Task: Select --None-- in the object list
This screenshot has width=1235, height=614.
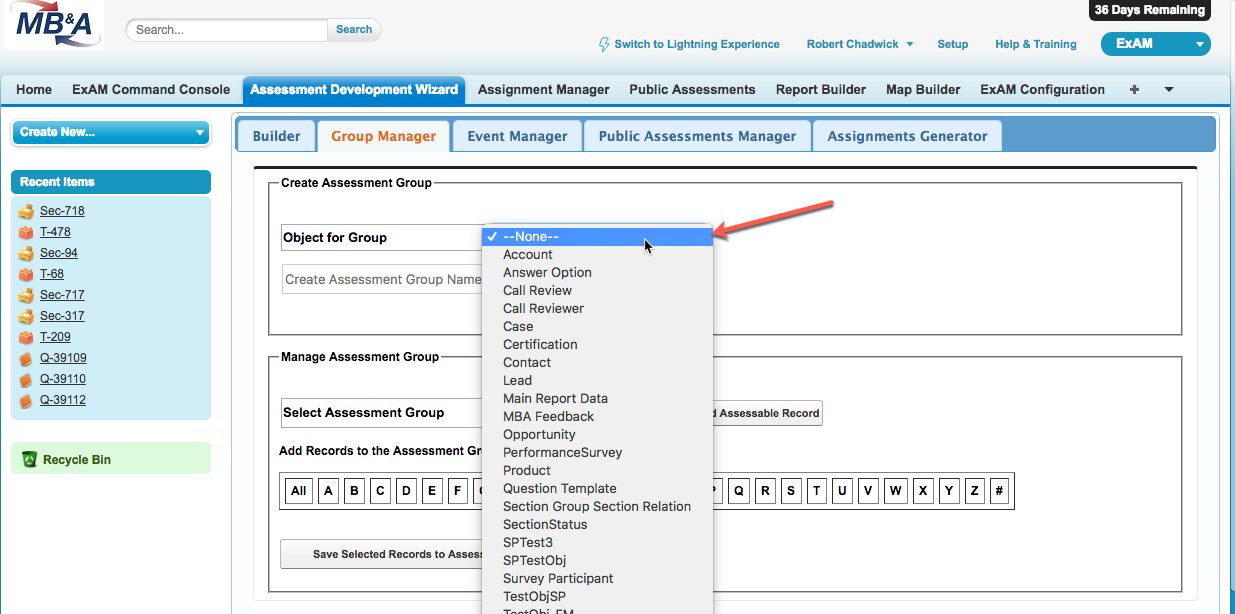Action: click(598, 236)
